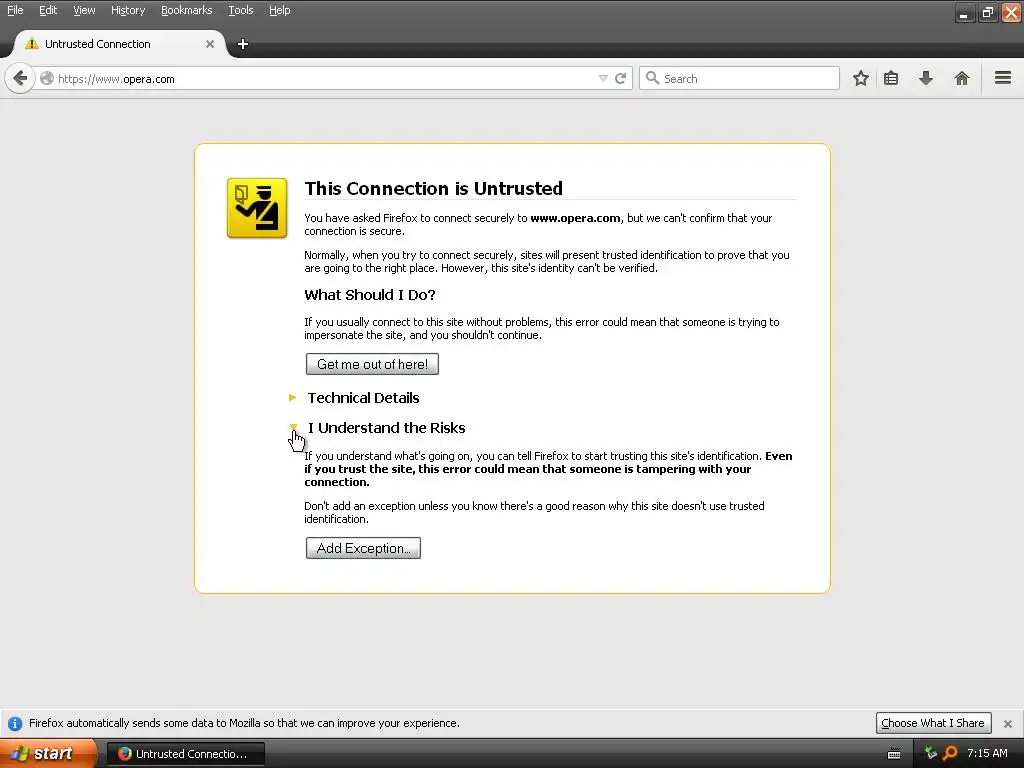Click the Add Exception button
Screen dimensions: 1024x768
(363, 548)
